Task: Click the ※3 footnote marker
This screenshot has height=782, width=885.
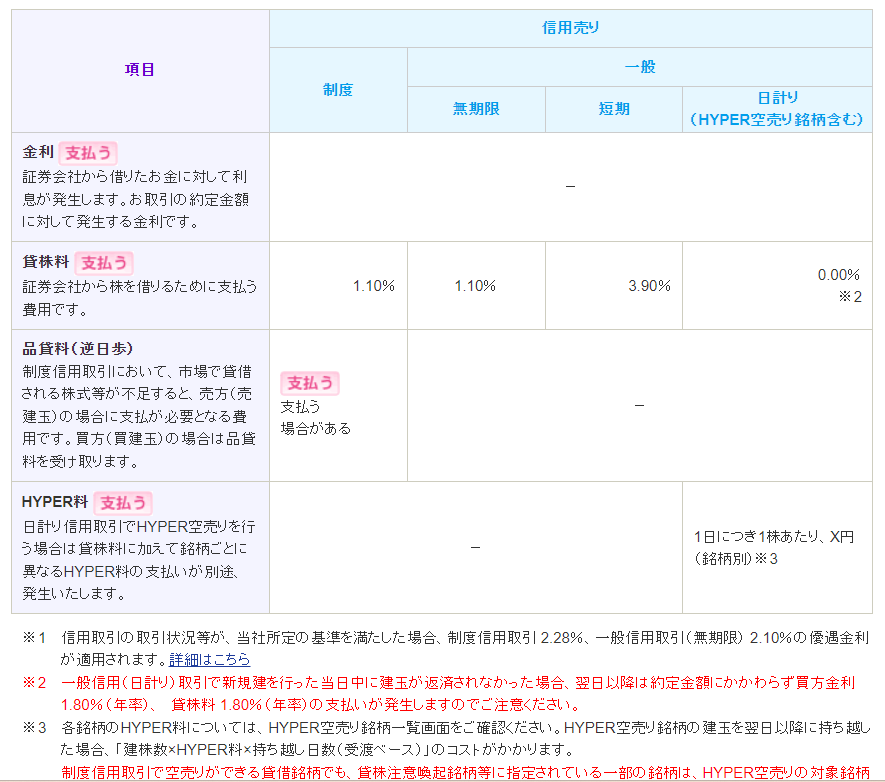Action: click(34, 727)
